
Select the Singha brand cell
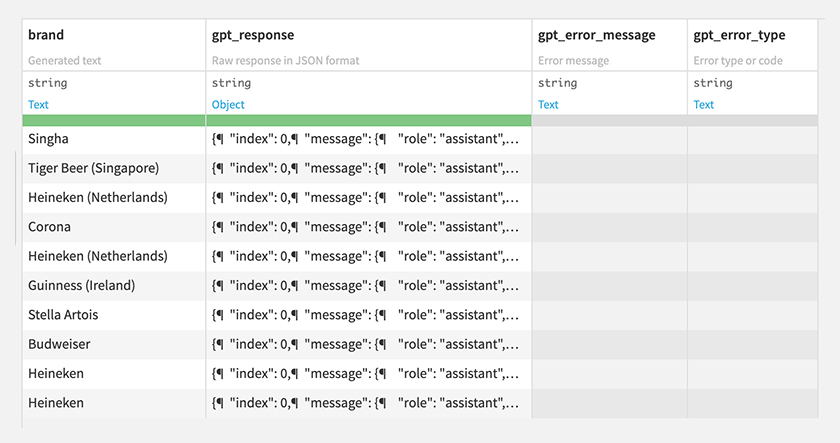pyautogui.click(x=114, y=139)
